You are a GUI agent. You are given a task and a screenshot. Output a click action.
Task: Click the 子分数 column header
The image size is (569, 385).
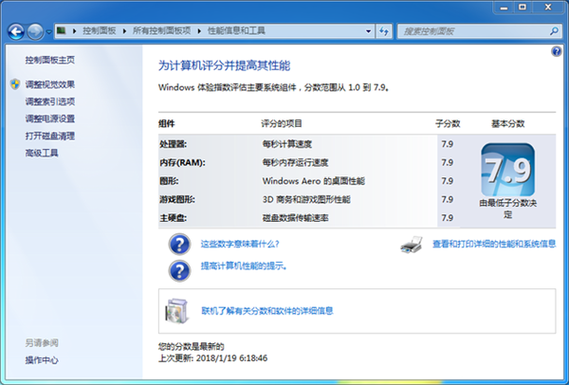click(447, 124)
